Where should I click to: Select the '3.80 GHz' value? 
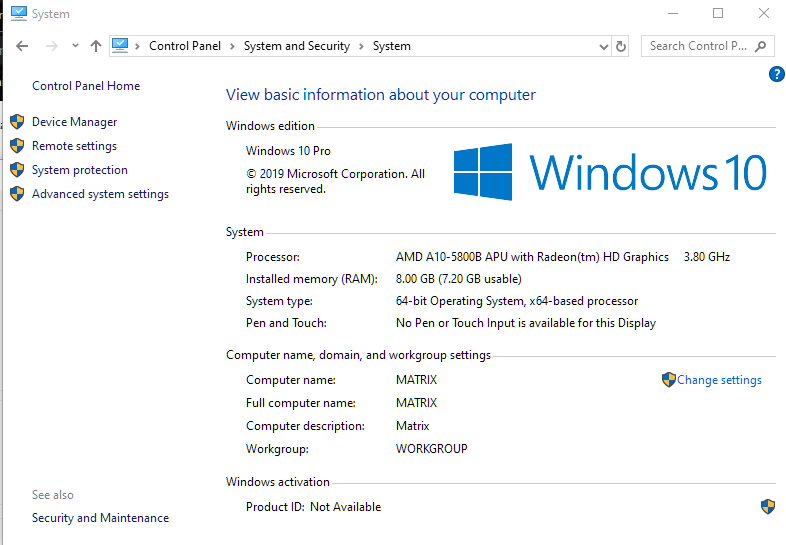pos(707,257)
